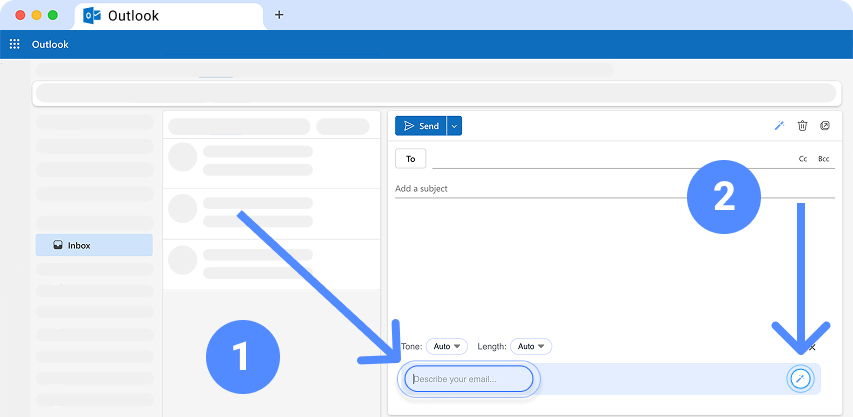
Task: Select the Outlook browser tab
Action: pyautogui.click(x=169, y=16)
